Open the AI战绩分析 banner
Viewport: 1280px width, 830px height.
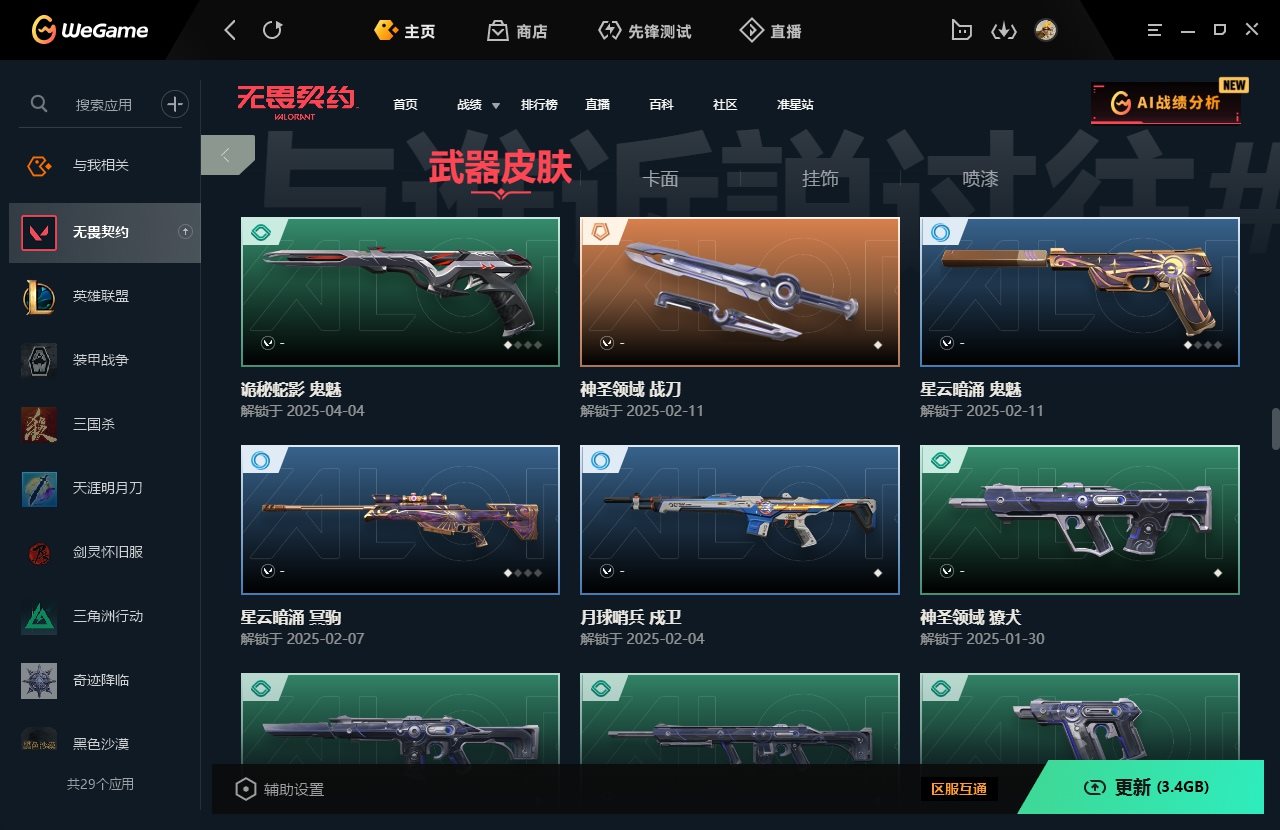(x=1166, y=103)
